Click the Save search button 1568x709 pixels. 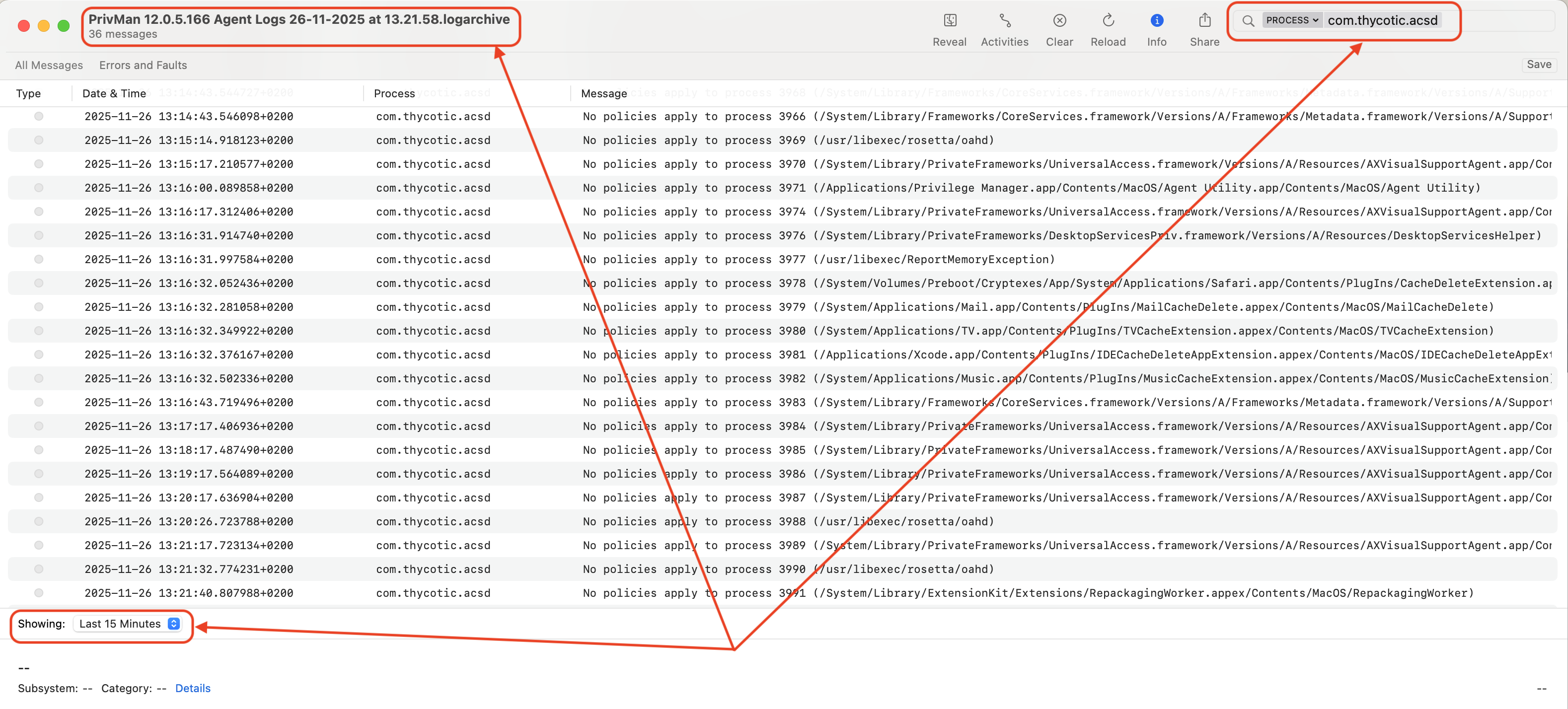(1538, 65)
